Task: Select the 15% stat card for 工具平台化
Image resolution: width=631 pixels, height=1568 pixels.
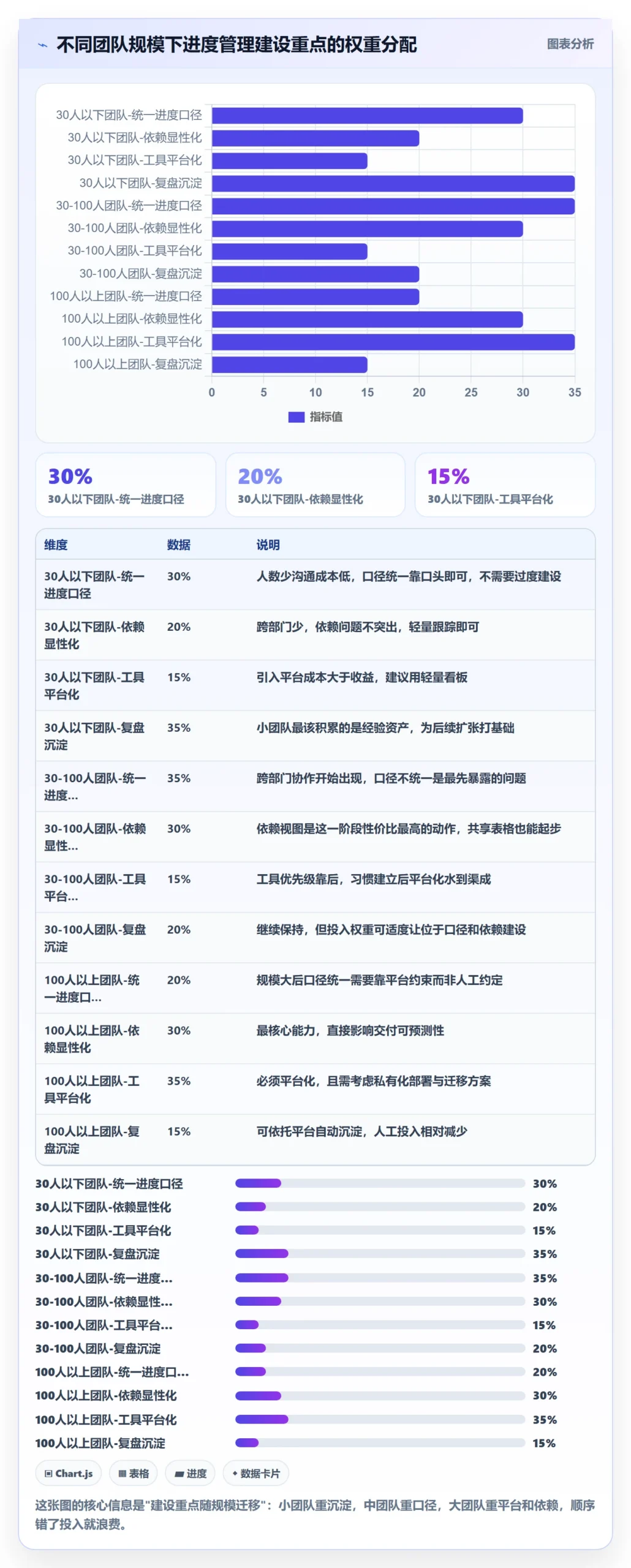Action: pos(505,485)
